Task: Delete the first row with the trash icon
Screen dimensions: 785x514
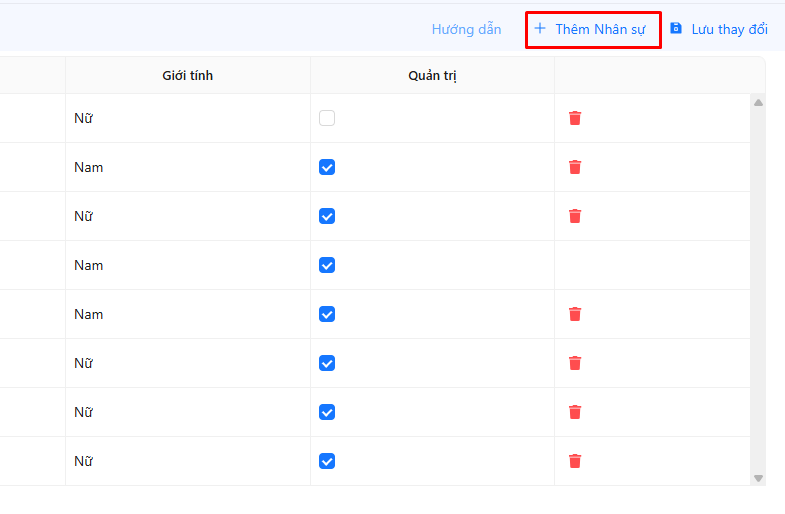Action: (575, 118)
